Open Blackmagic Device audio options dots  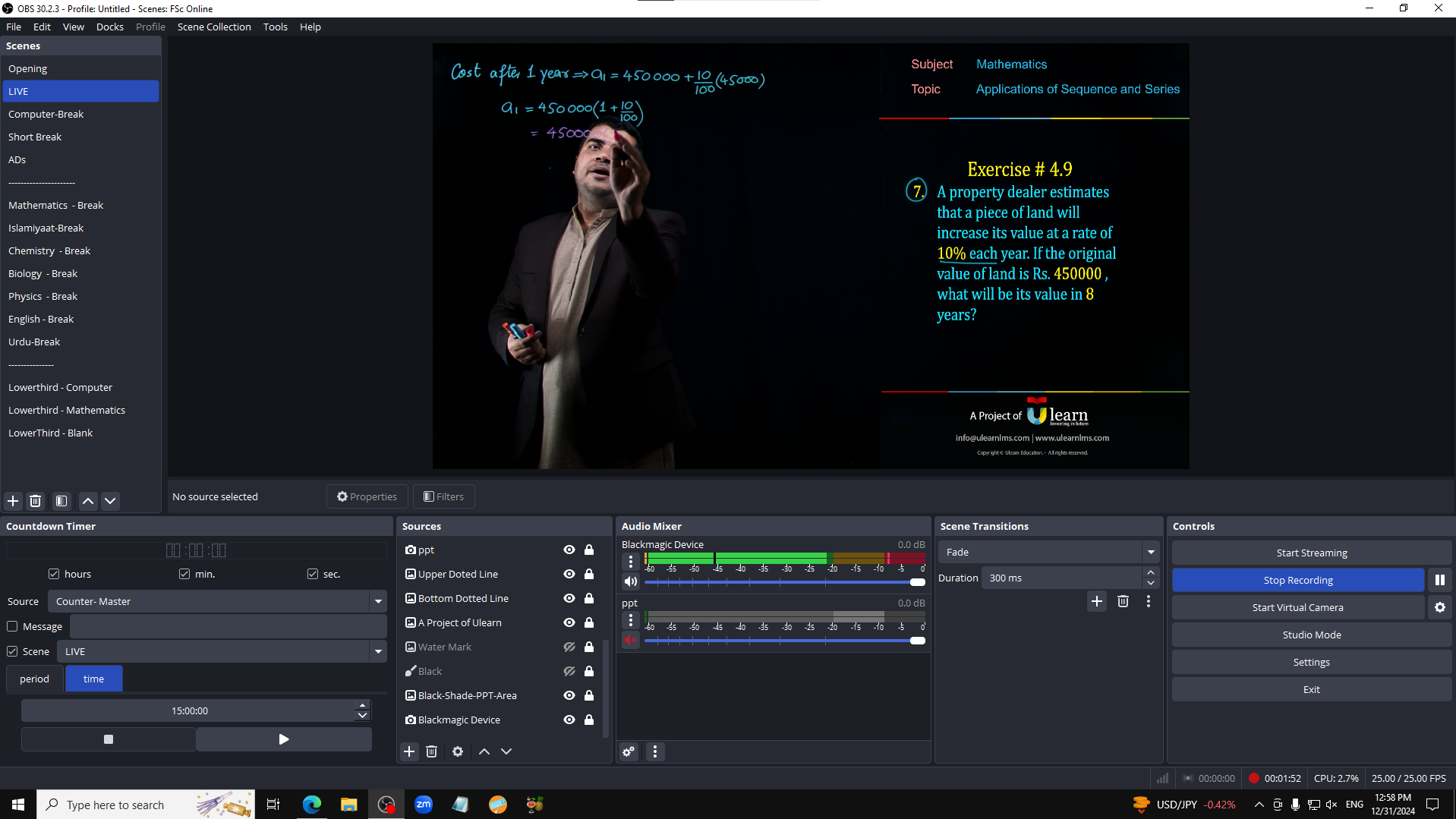point(631,562)
